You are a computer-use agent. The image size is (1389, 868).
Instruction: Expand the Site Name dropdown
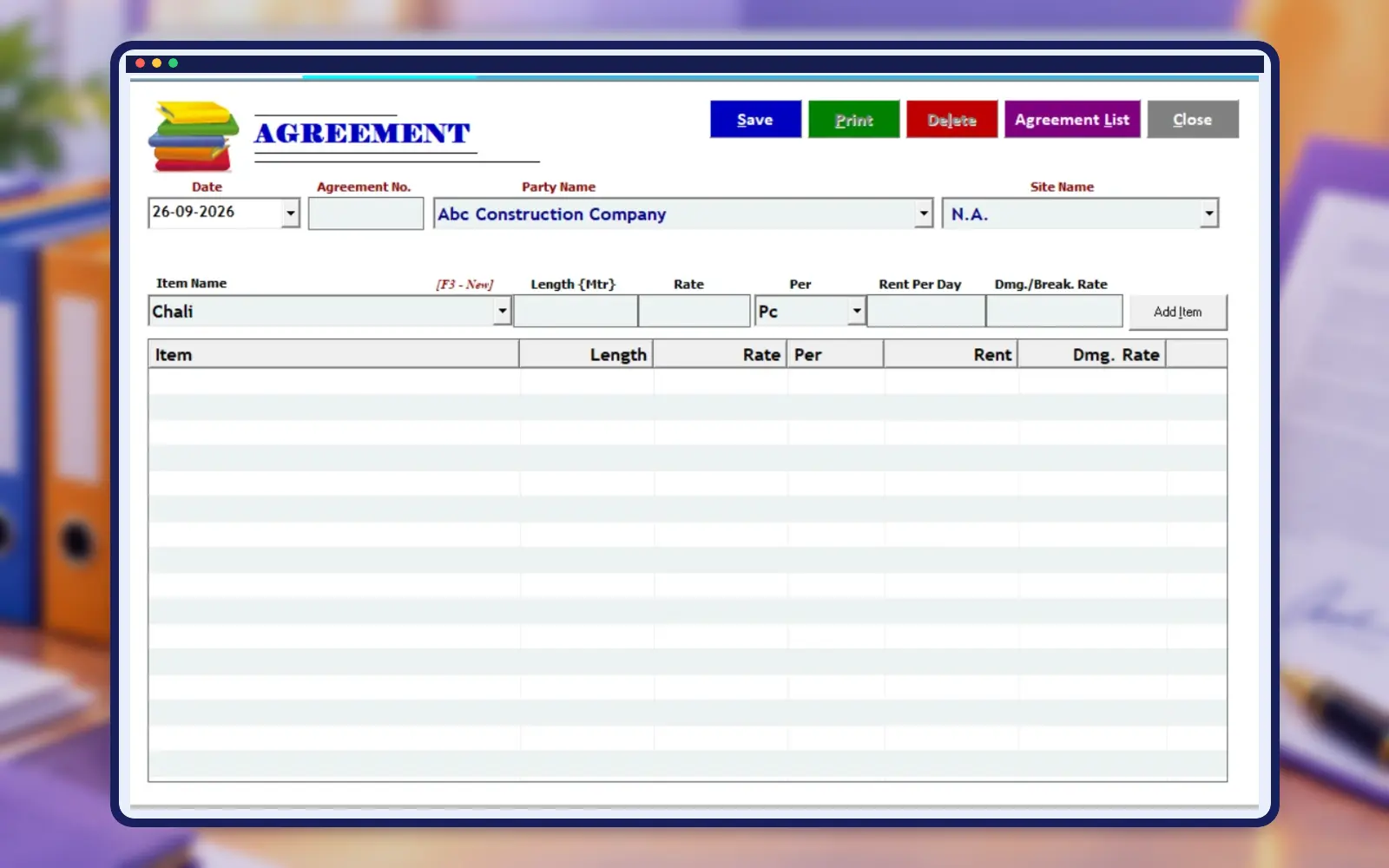click(x=1208, y=214)
